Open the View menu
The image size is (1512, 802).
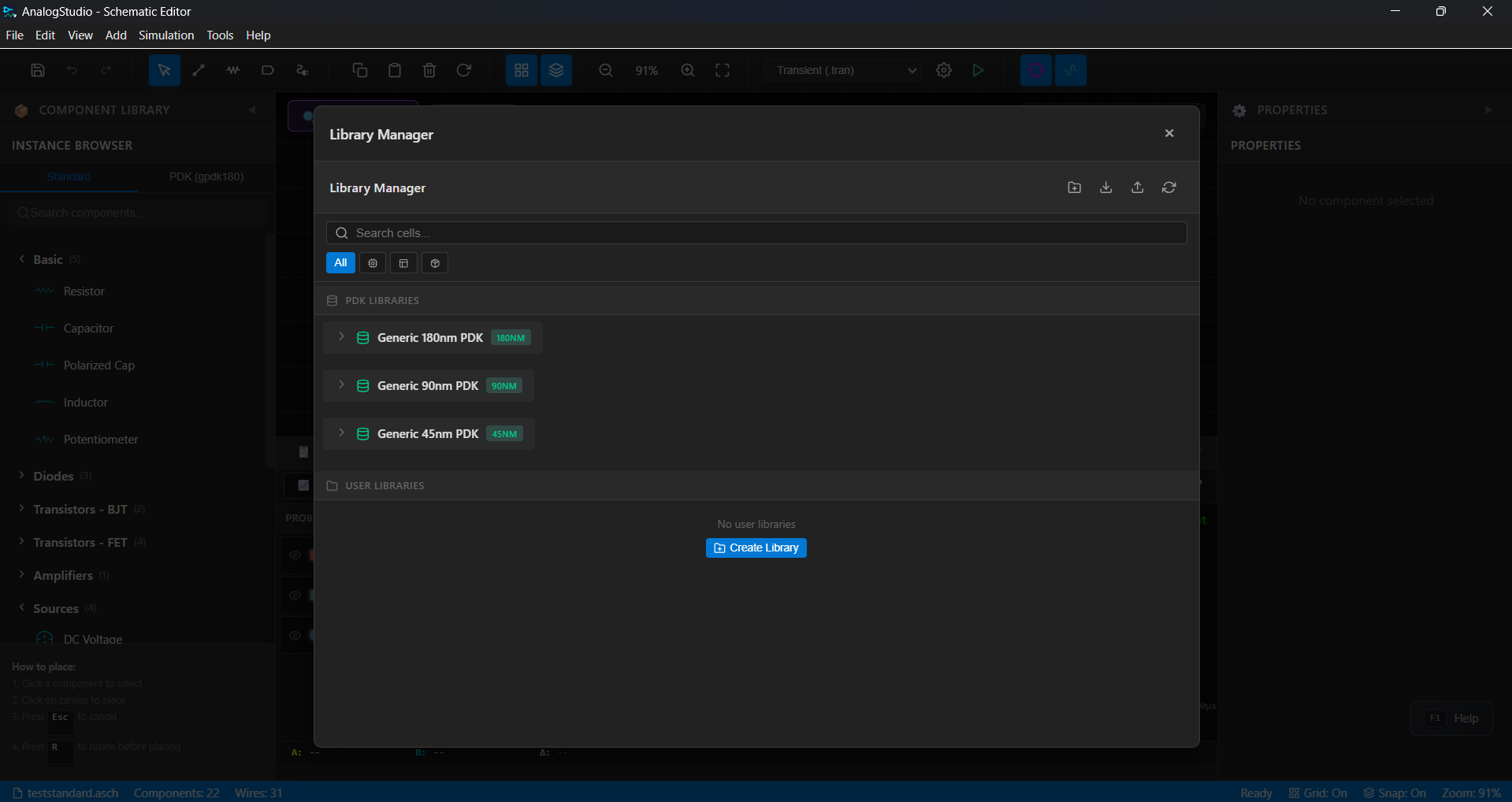(80, 35)
